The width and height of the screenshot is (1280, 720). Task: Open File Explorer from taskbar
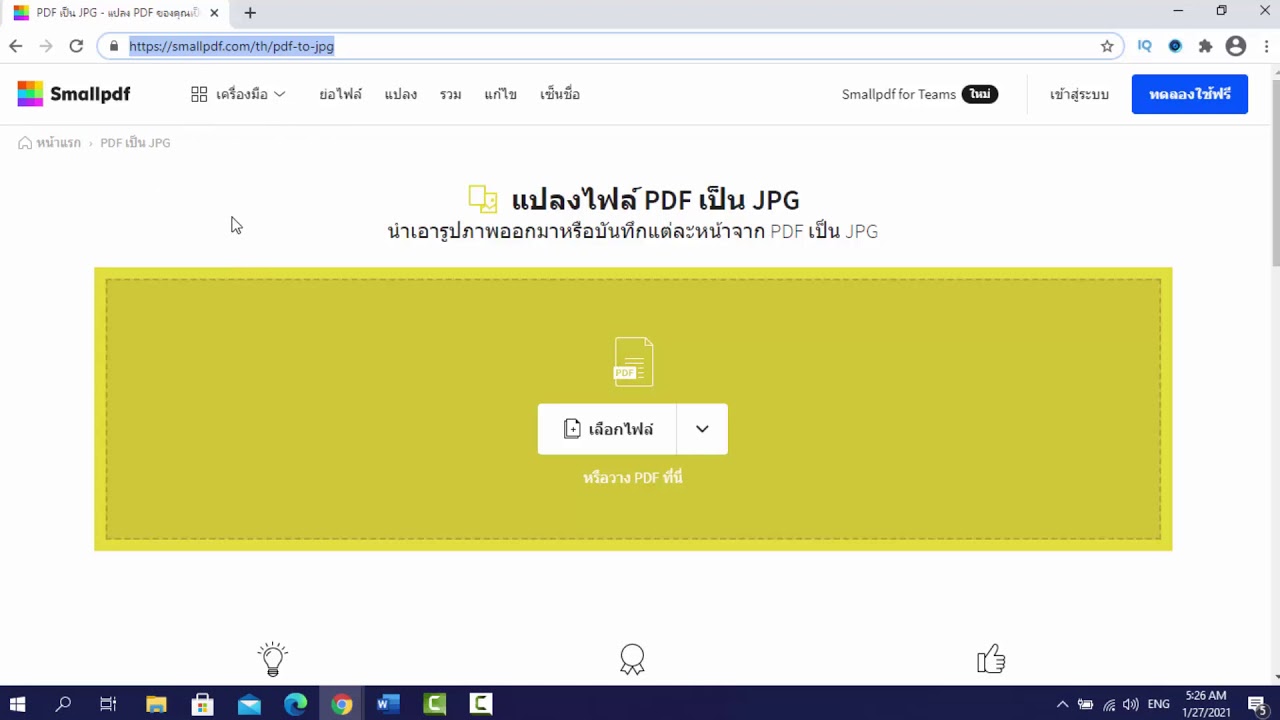coord(156,704)
